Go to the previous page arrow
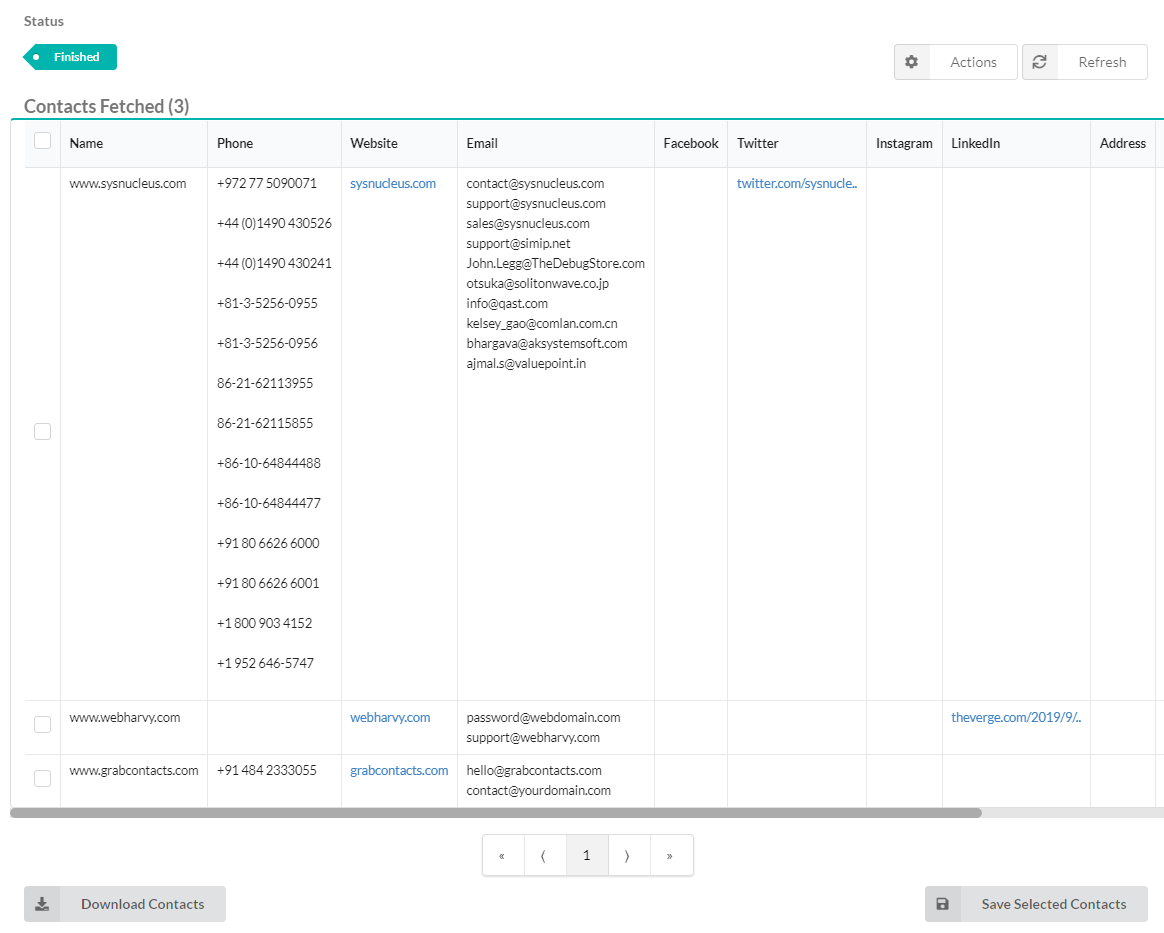Screen dimensions: 1164x933 [544, 856]
